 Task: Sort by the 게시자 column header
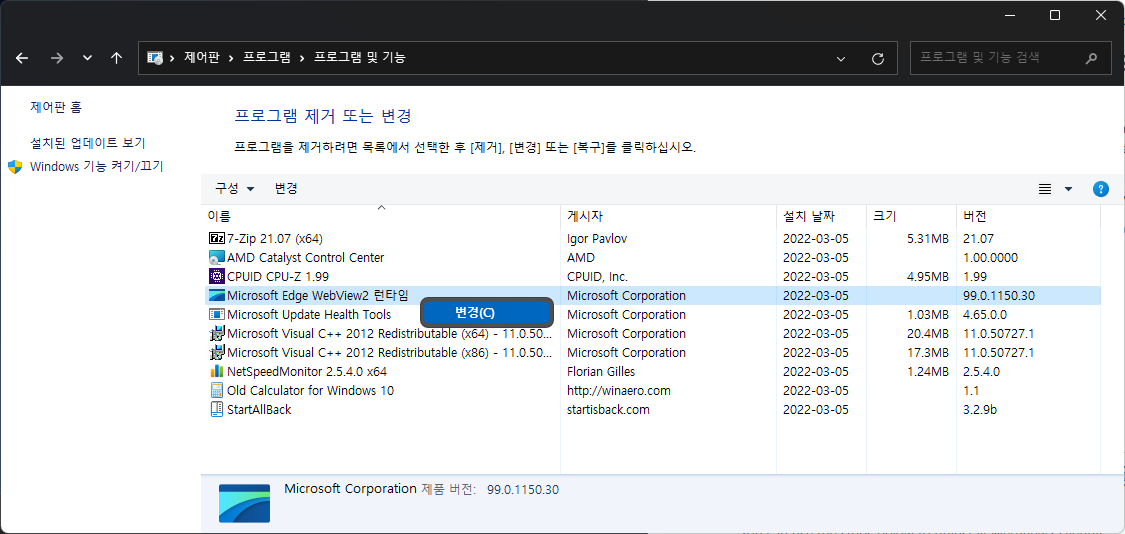point(669,215)
